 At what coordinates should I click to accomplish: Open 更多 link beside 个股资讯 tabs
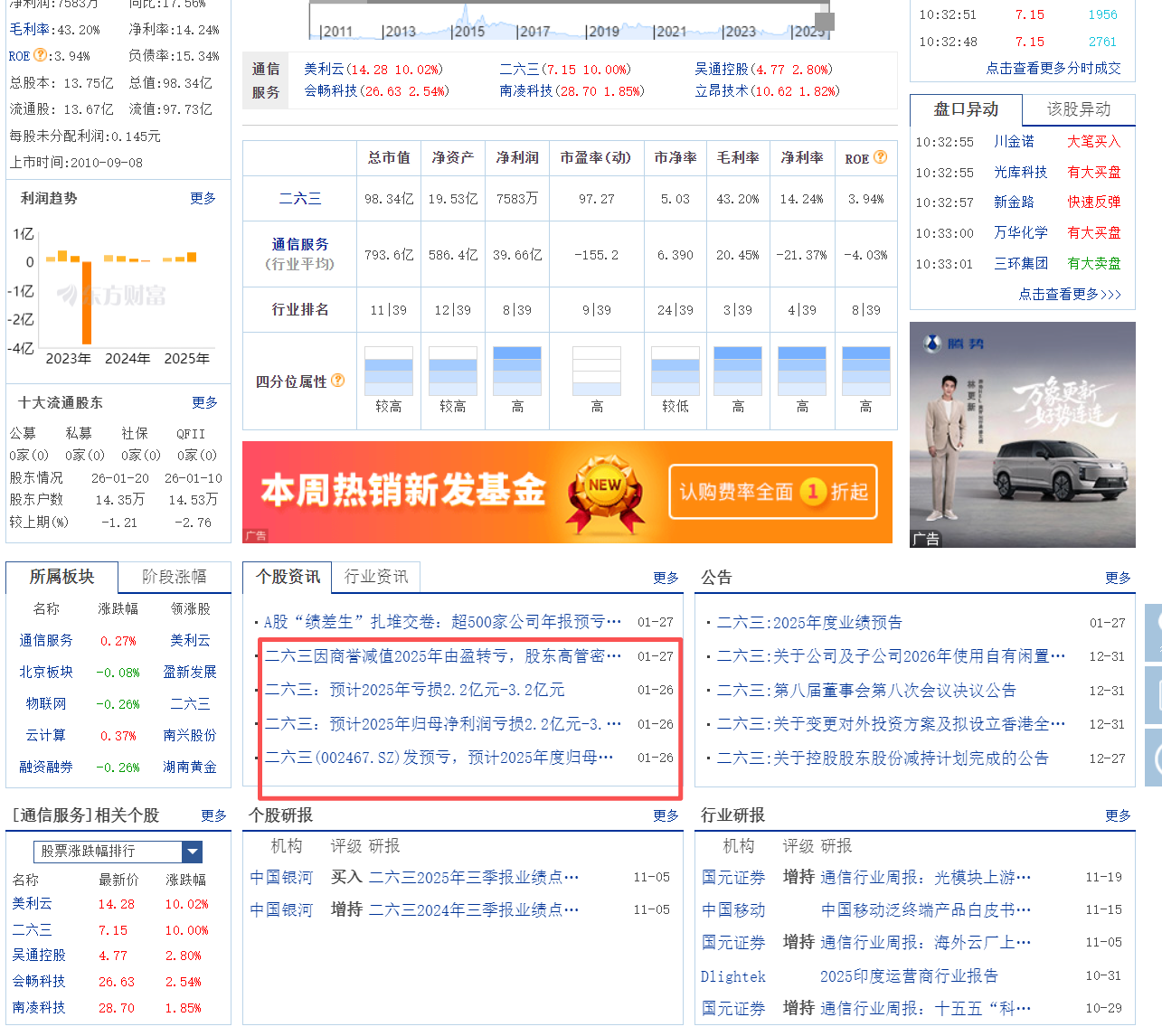click(x=666, y=578)
